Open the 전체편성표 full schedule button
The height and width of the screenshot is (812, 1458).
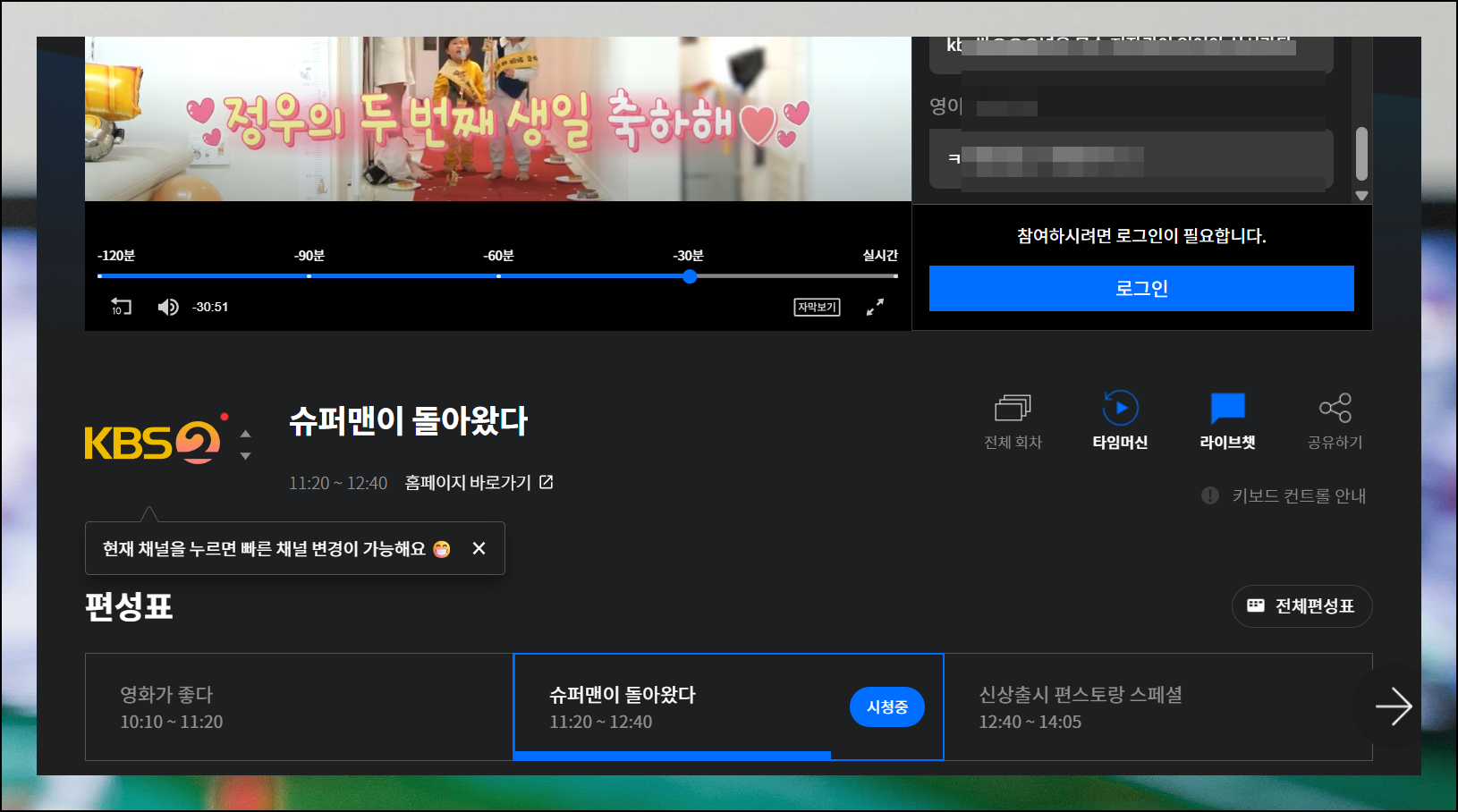pyautogui.click(x=1301, y=606)
